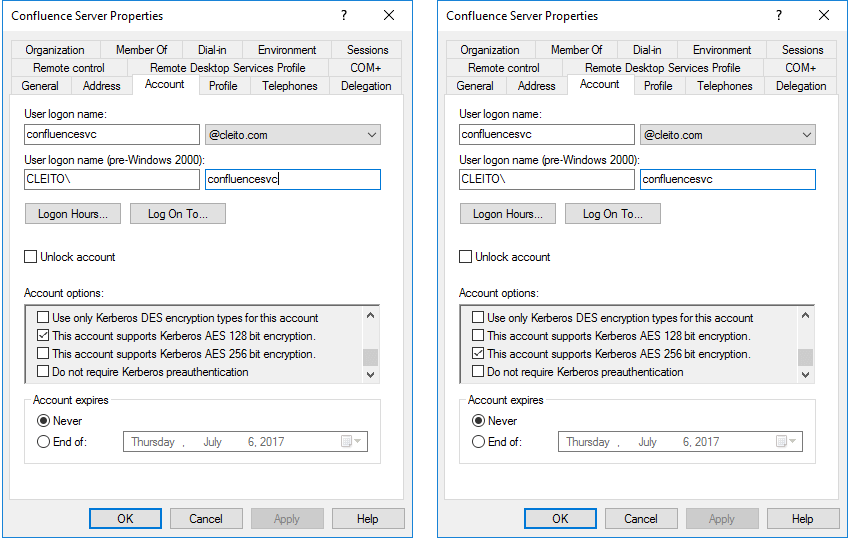Image resolution: width=850 pixels, height=538 pixels.
Task: Switch to Environment tab in left dialog
Action: [x=287, y=50]
